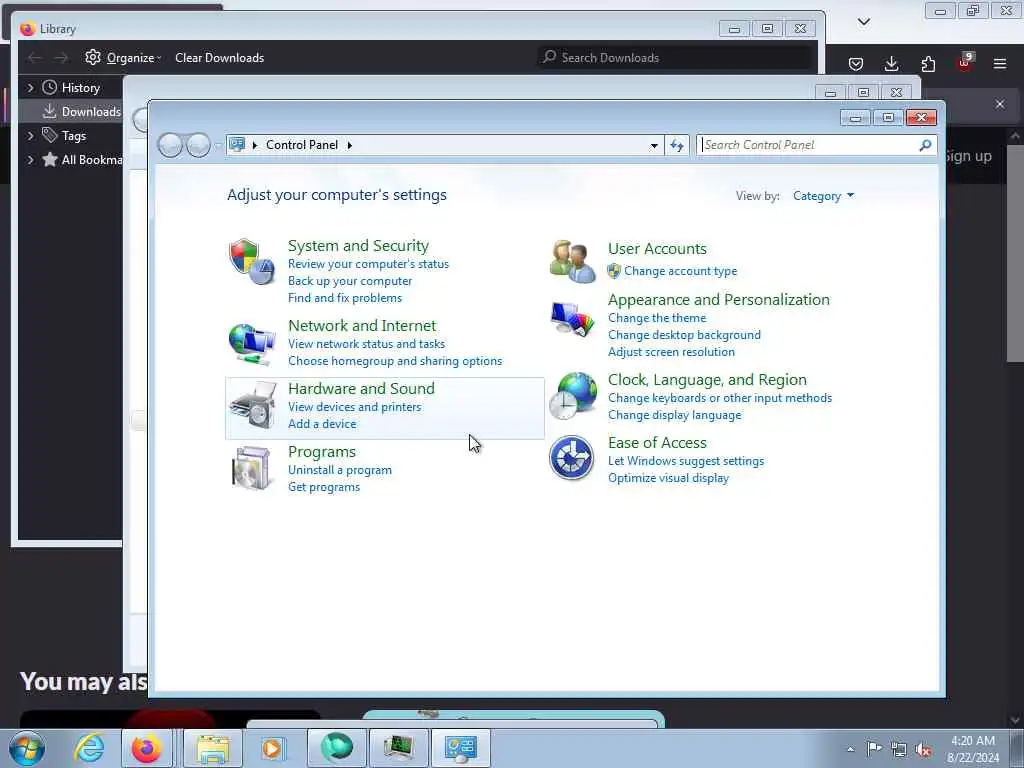The image size is (1024, 768).
Task: Open the Appearance and Personalization monitor icon
Action: click(572, 319)
